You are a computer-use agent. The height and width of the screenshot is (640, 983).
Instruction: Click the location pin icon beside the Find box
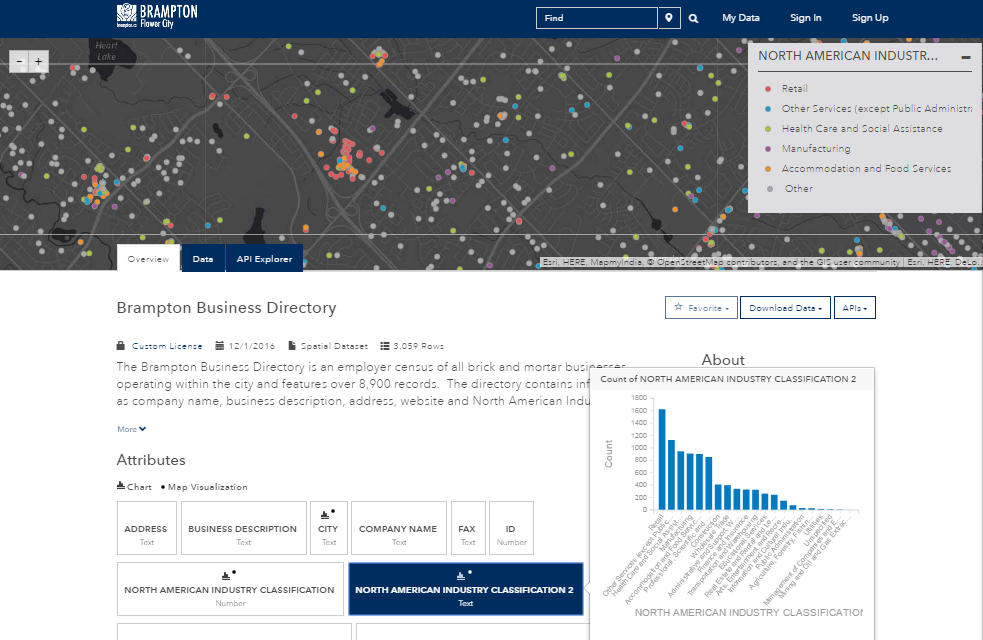(x=669, y=17)
